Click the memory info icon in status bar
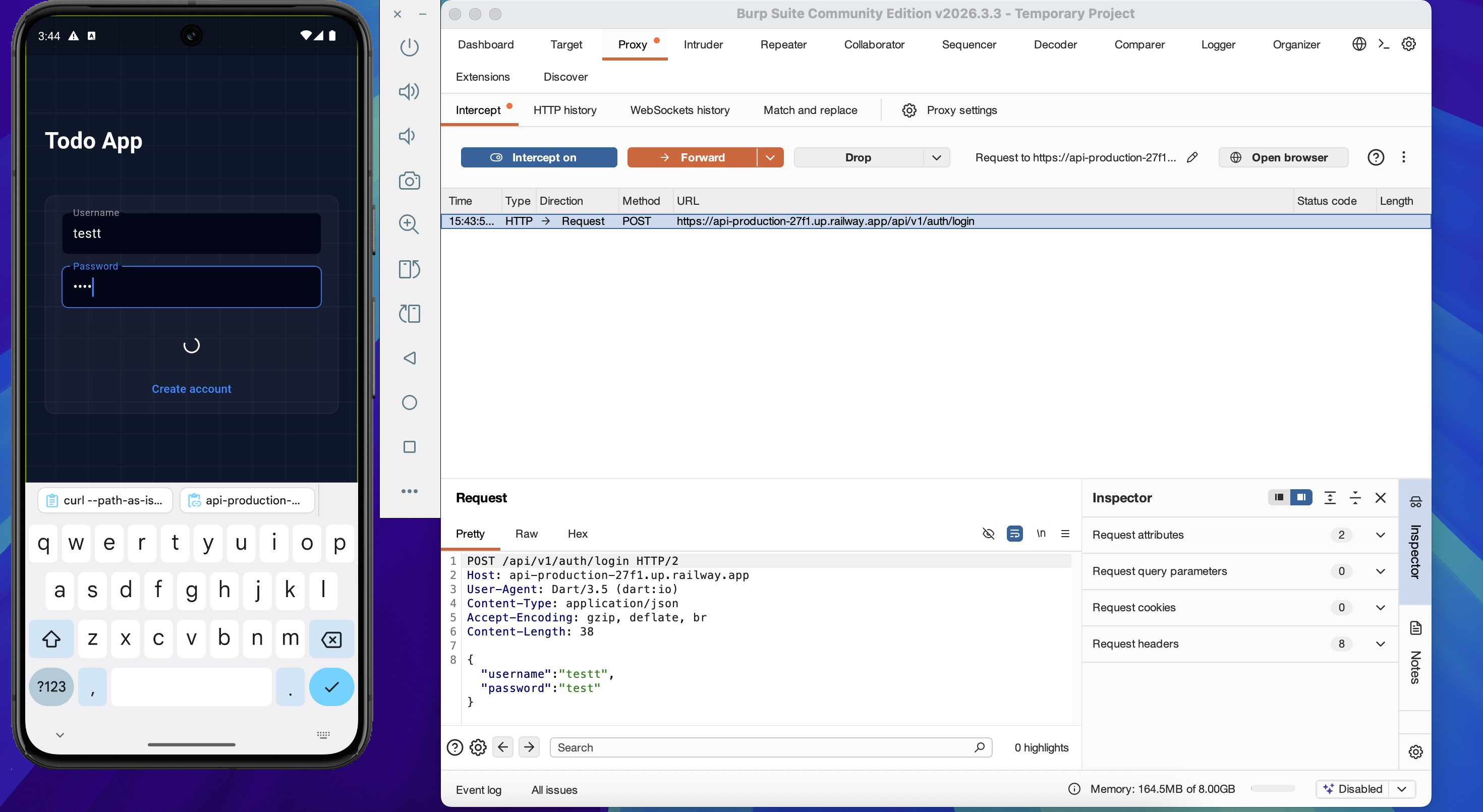The image size is (1483, 812). click(x=1074, y=788)
